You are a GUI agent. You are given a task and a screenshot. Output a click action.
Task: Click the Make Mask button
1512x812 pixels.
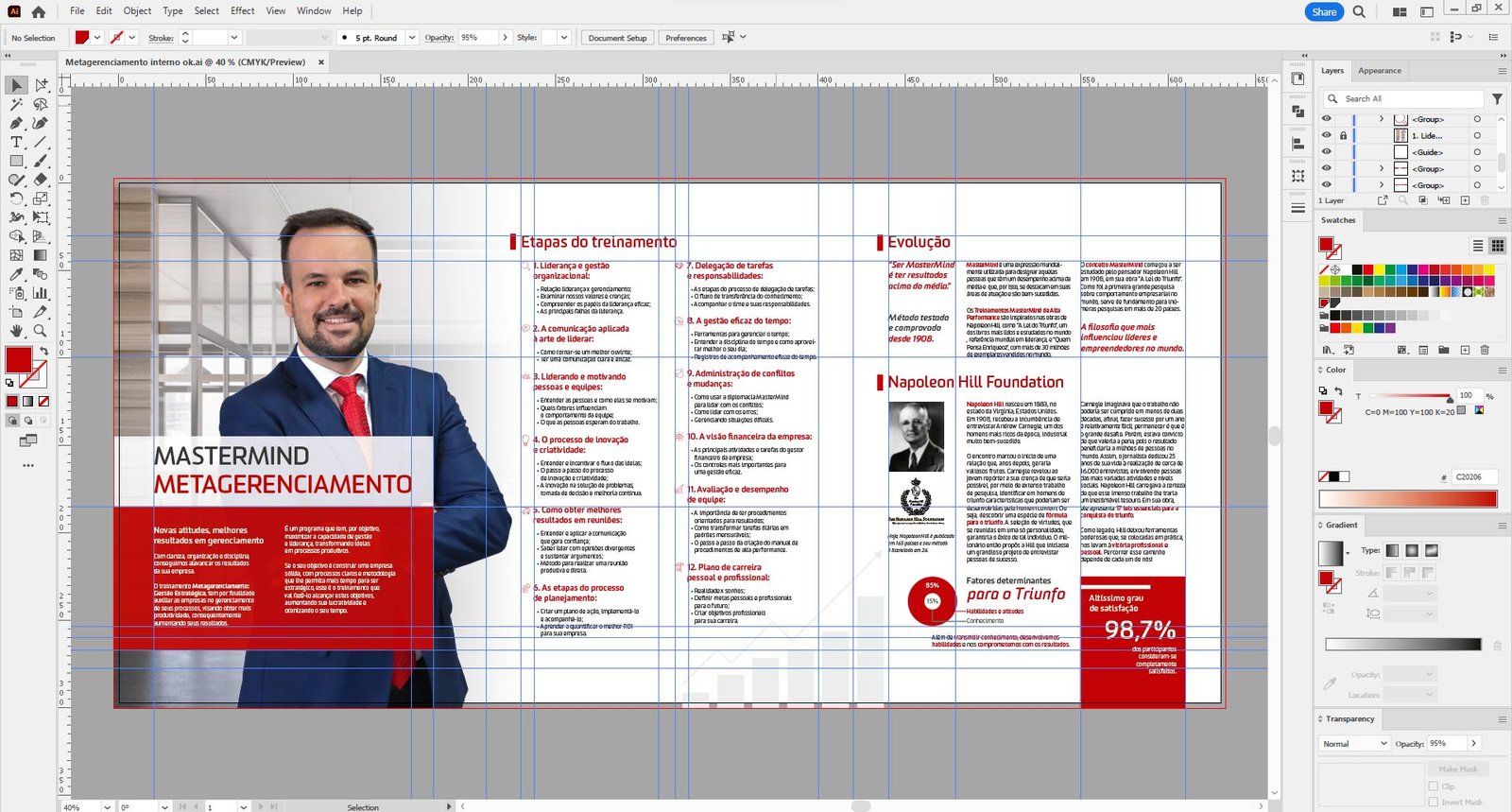pos(1458,769)
